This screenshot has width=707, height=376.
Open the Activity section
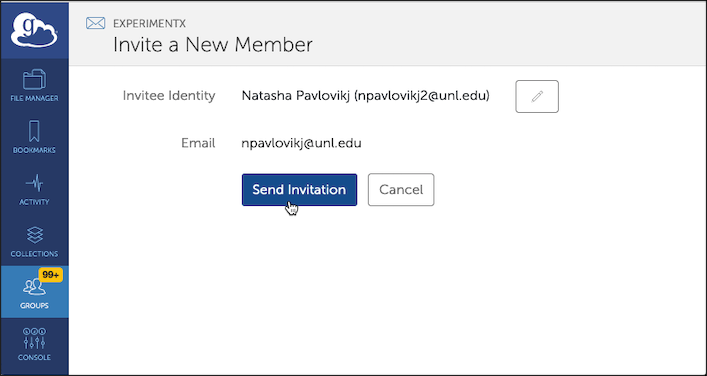pos(34,189)
